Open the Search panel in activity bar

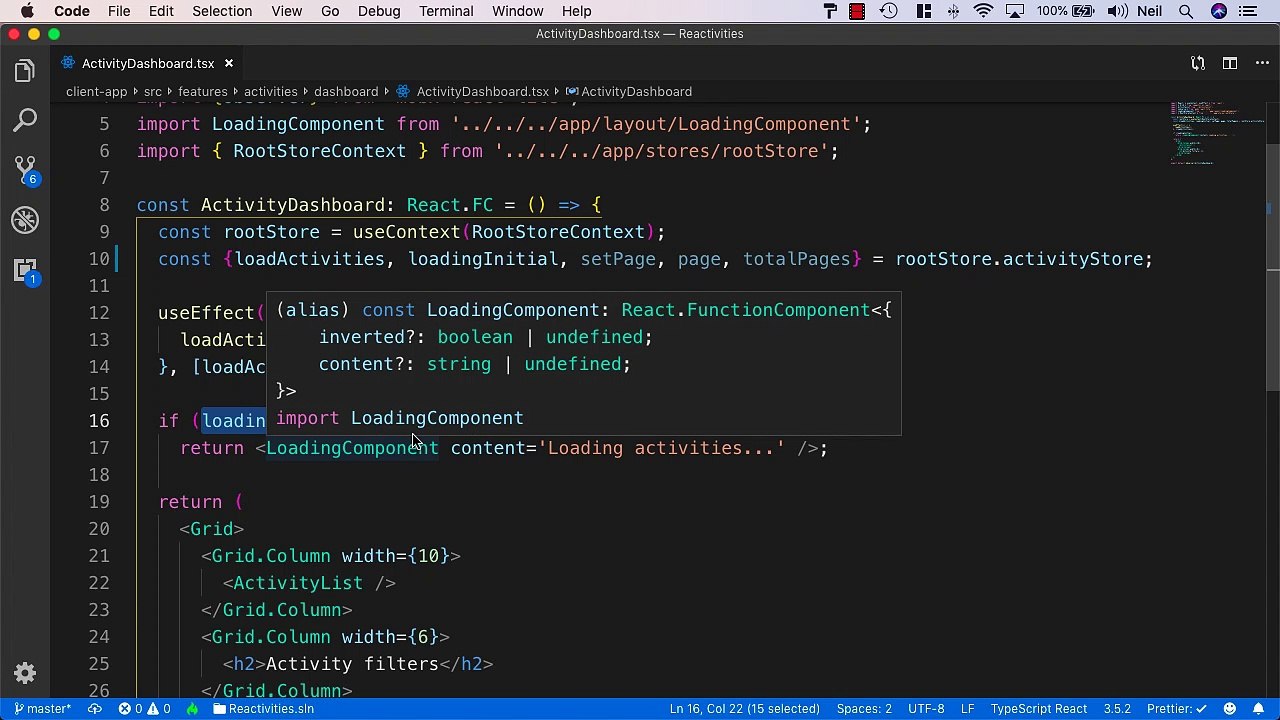pyautogui.click(x=25, y=121)
